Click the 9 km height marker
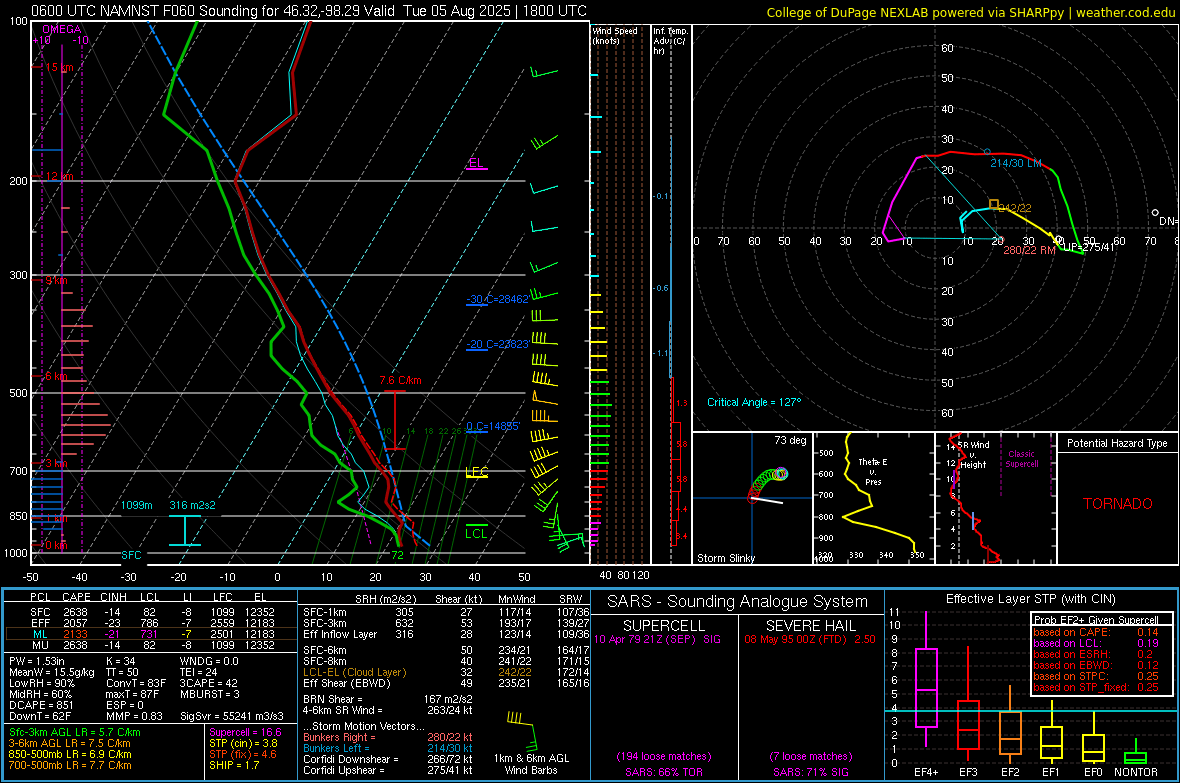This screenshot has width=1180, height=783. 55,280
